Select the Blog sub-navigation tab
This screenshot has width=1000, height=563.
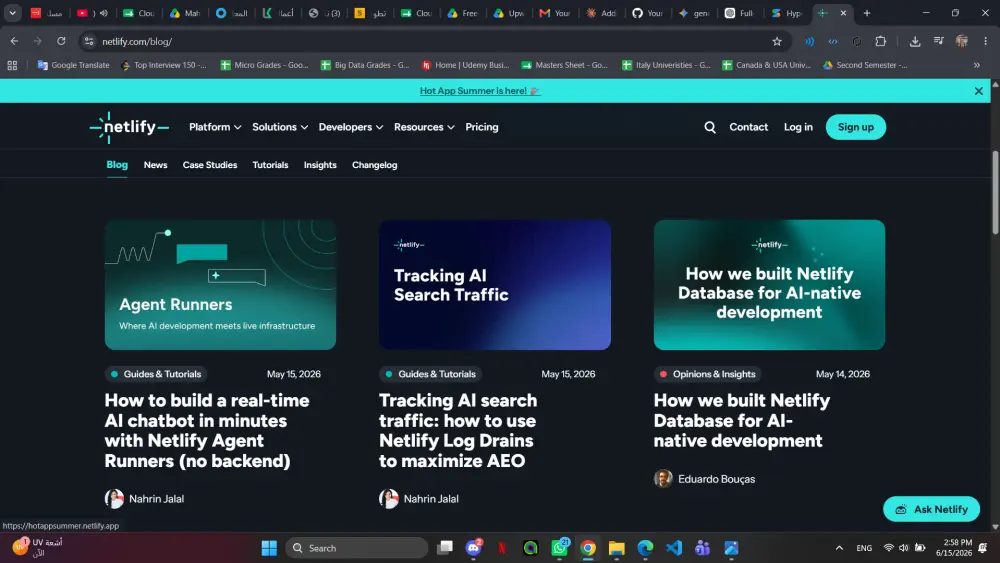tap(117, 165)
